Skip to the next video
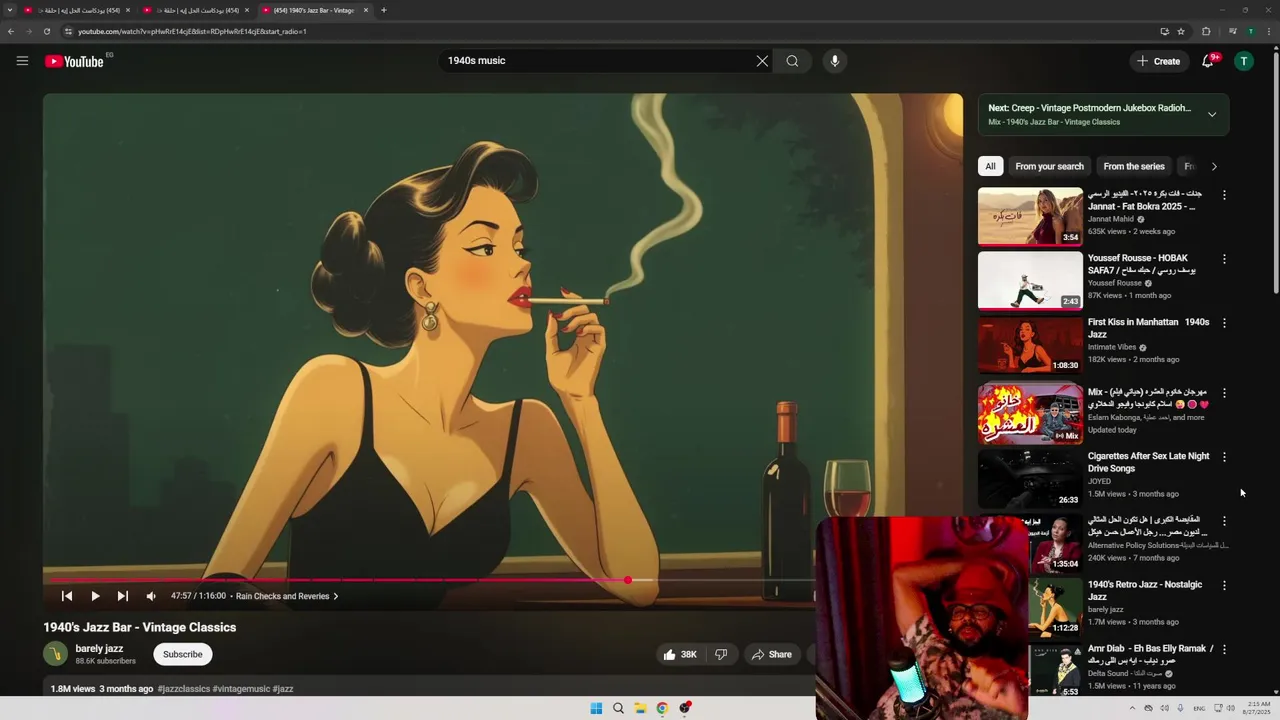This screenshot has width=1280, height=720. click(123, 596)
